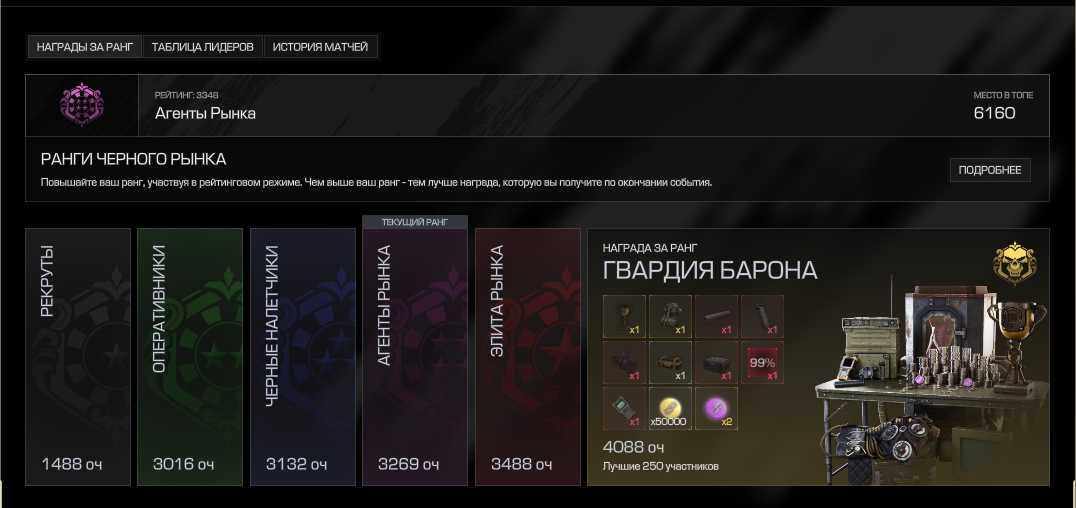Click the Подробнее button
This screenshot has width=1076, height=508.
click(990, 170)
